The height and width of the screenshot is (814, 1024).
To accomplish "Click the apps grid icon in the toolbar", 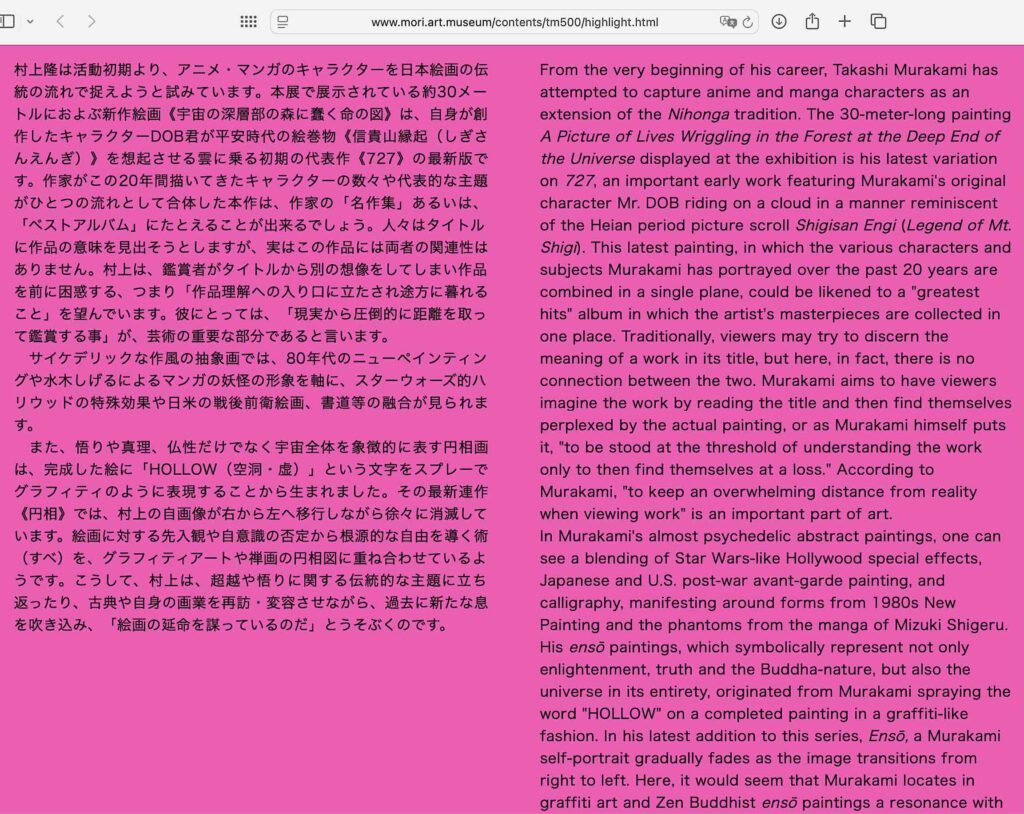I will click(248, 21).
